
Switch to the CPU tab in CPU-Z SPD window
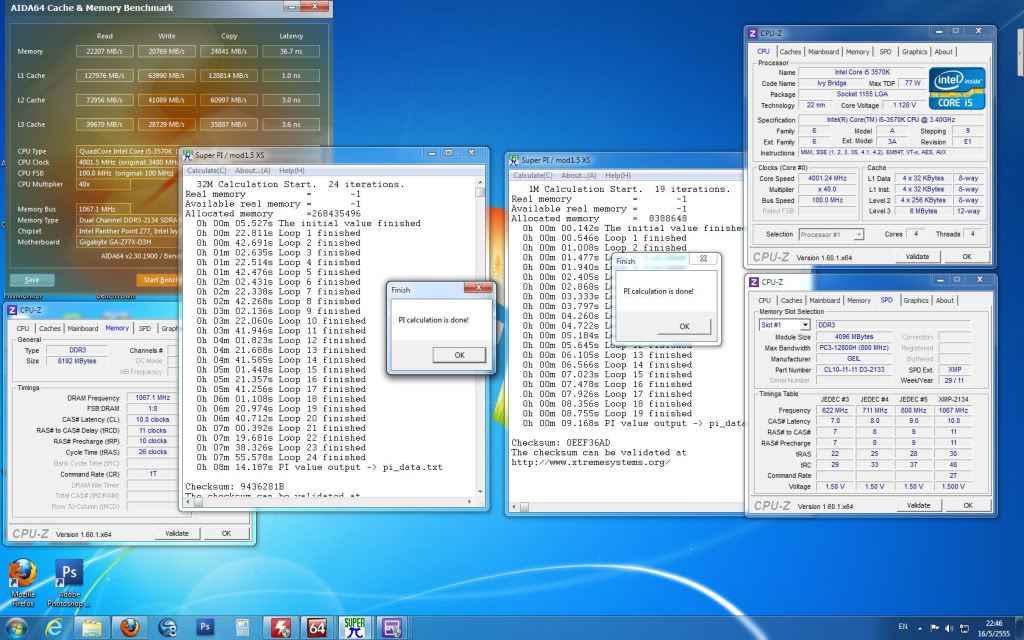pyautogui.click(x=764, y=300)
